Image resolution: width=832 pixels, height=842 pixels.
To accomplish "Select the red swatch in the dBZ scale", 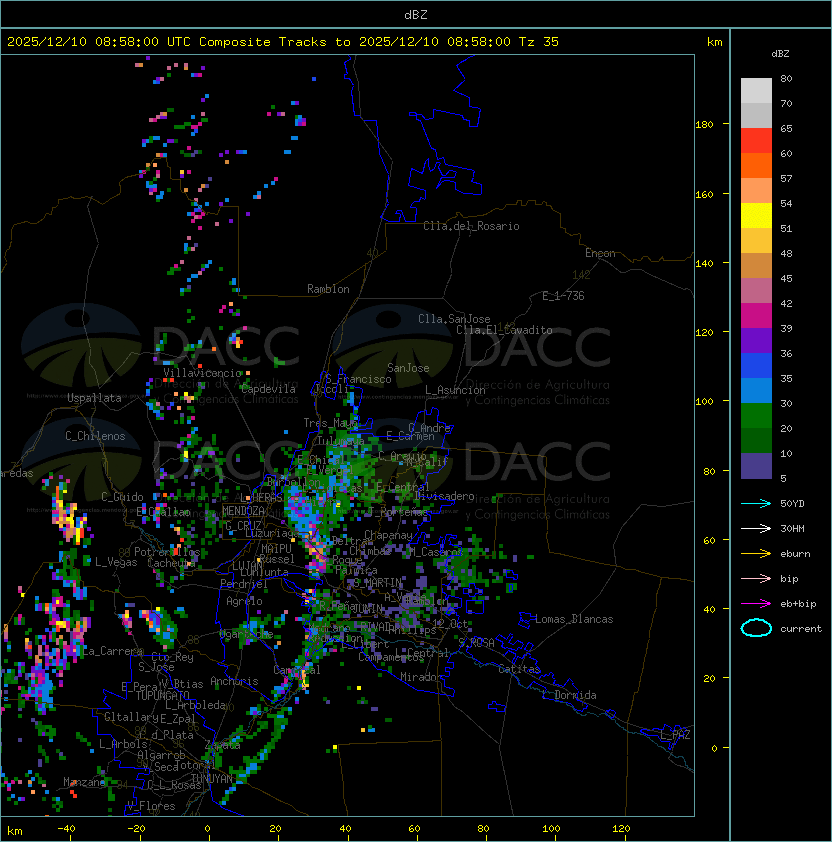I will point(756,141).
